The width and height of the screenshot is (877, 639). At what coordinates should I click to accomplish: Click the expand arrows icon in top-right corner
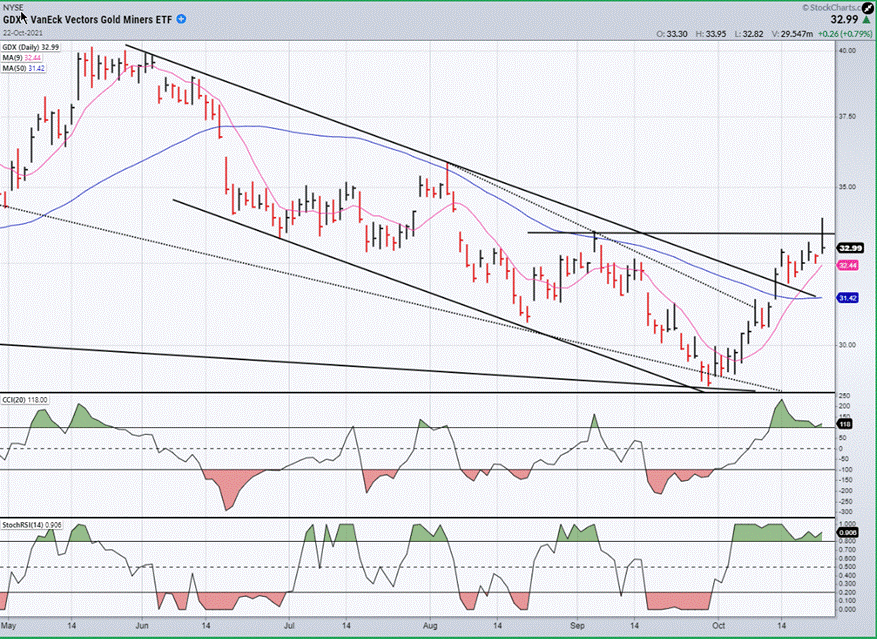pyautogui.click(x=869, y=7)
